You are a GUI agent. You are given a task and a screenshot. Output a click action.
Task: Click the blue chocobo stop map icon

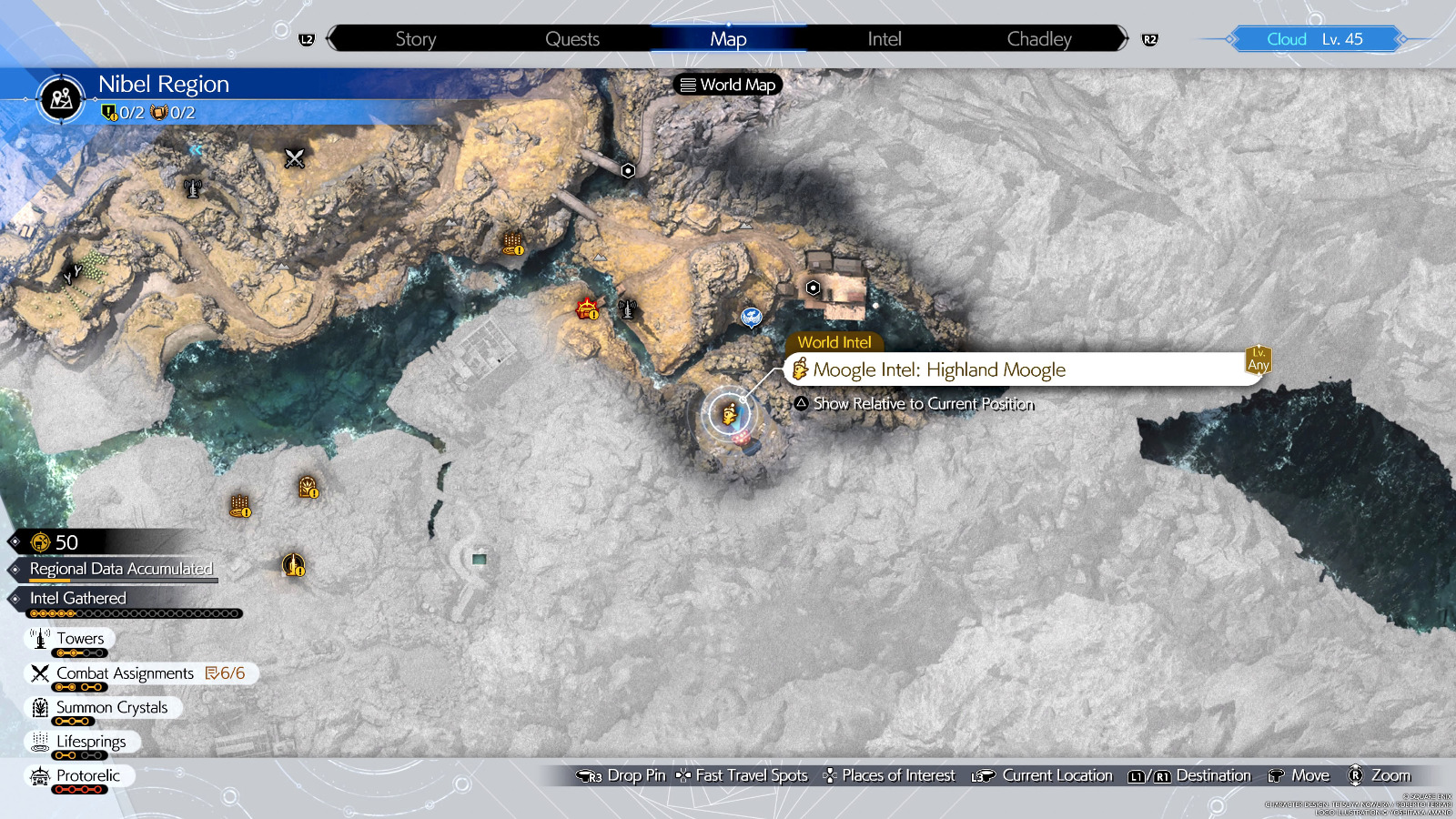[x=751, y=317]
